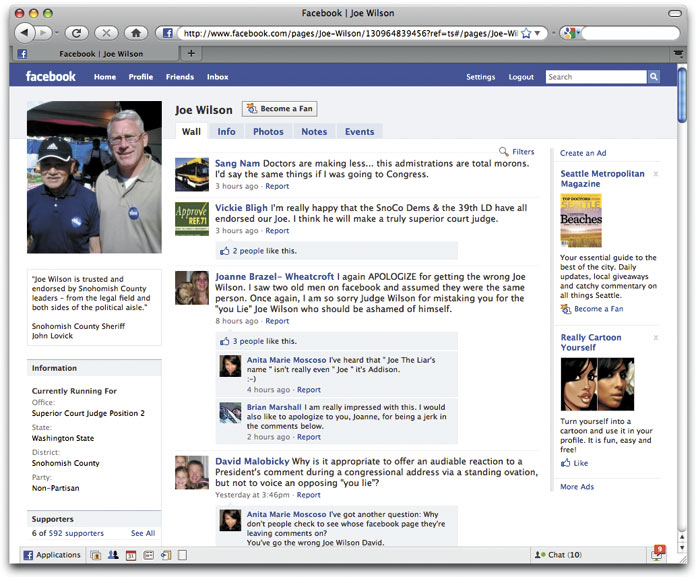Click Create an Ad link
The image size is (700, 577).
pyautogui.click(x=583, y=153)
